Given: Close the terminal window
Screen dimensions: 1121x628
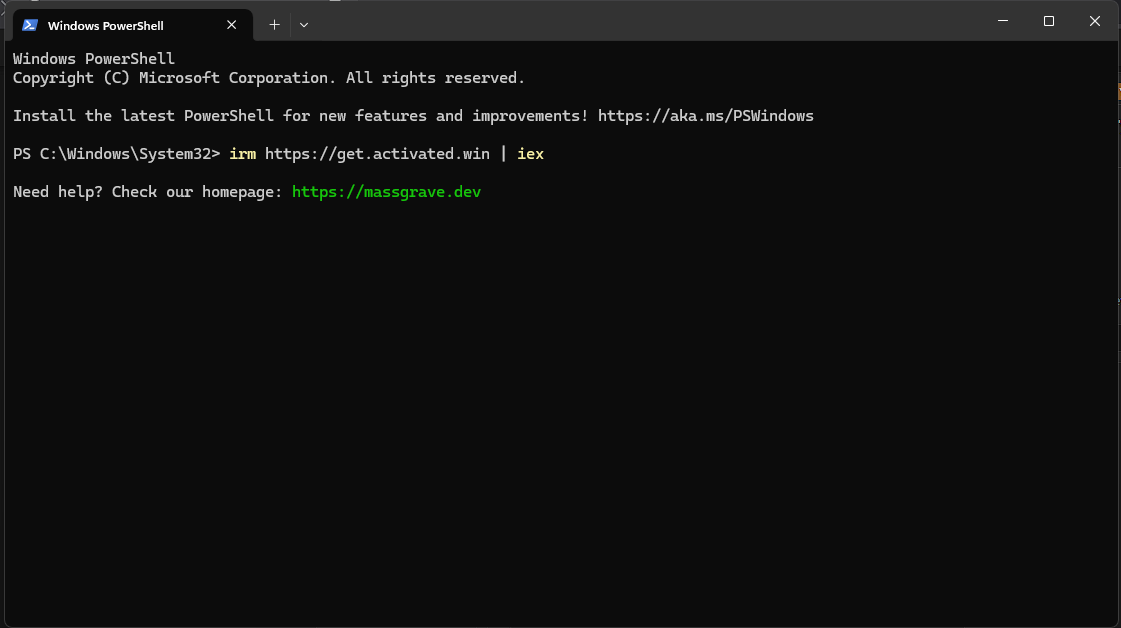Looking at the screenshot, I should point(1095,21).
